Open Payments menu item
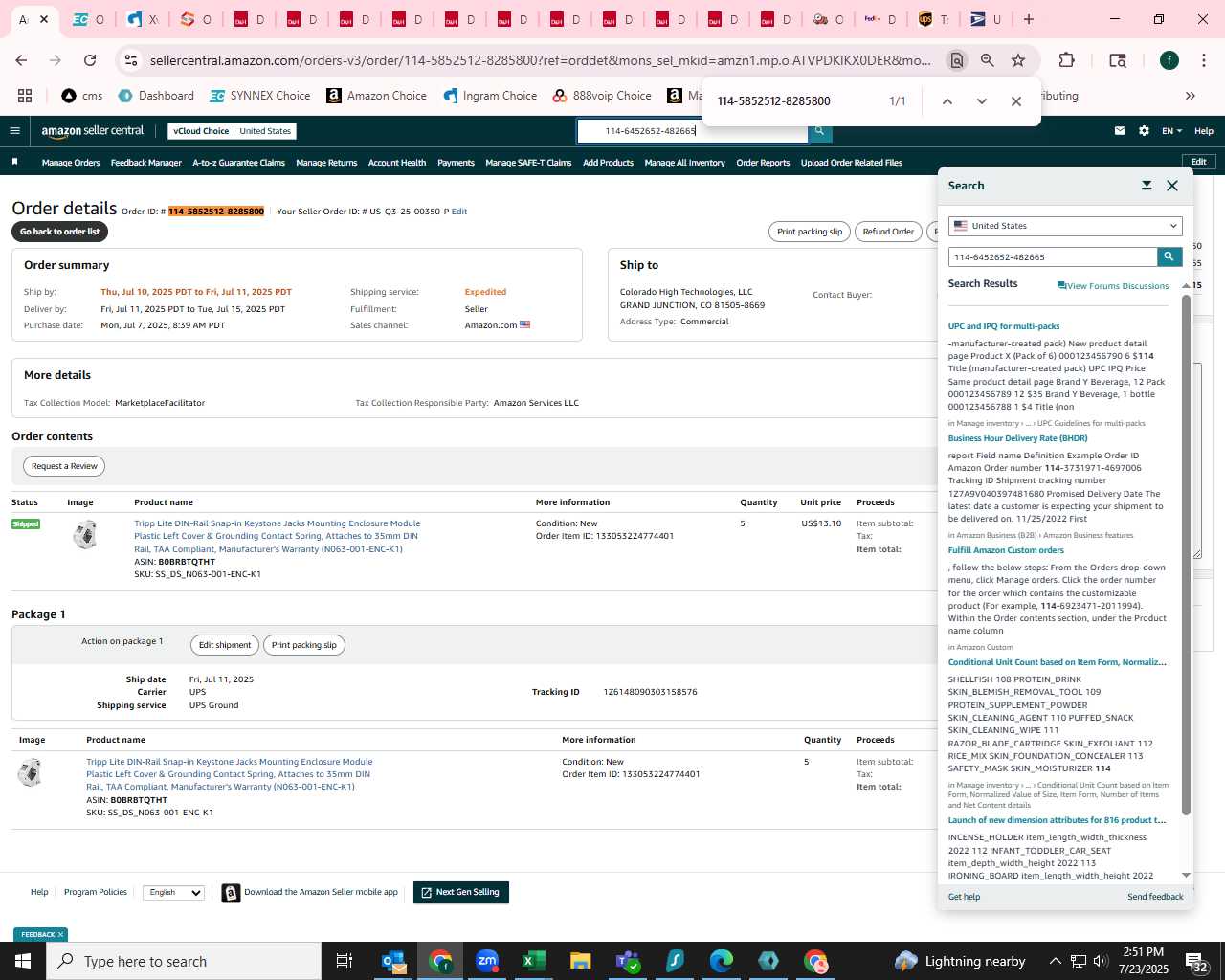Screen dimensions: 1225x980 pos(456,163)
